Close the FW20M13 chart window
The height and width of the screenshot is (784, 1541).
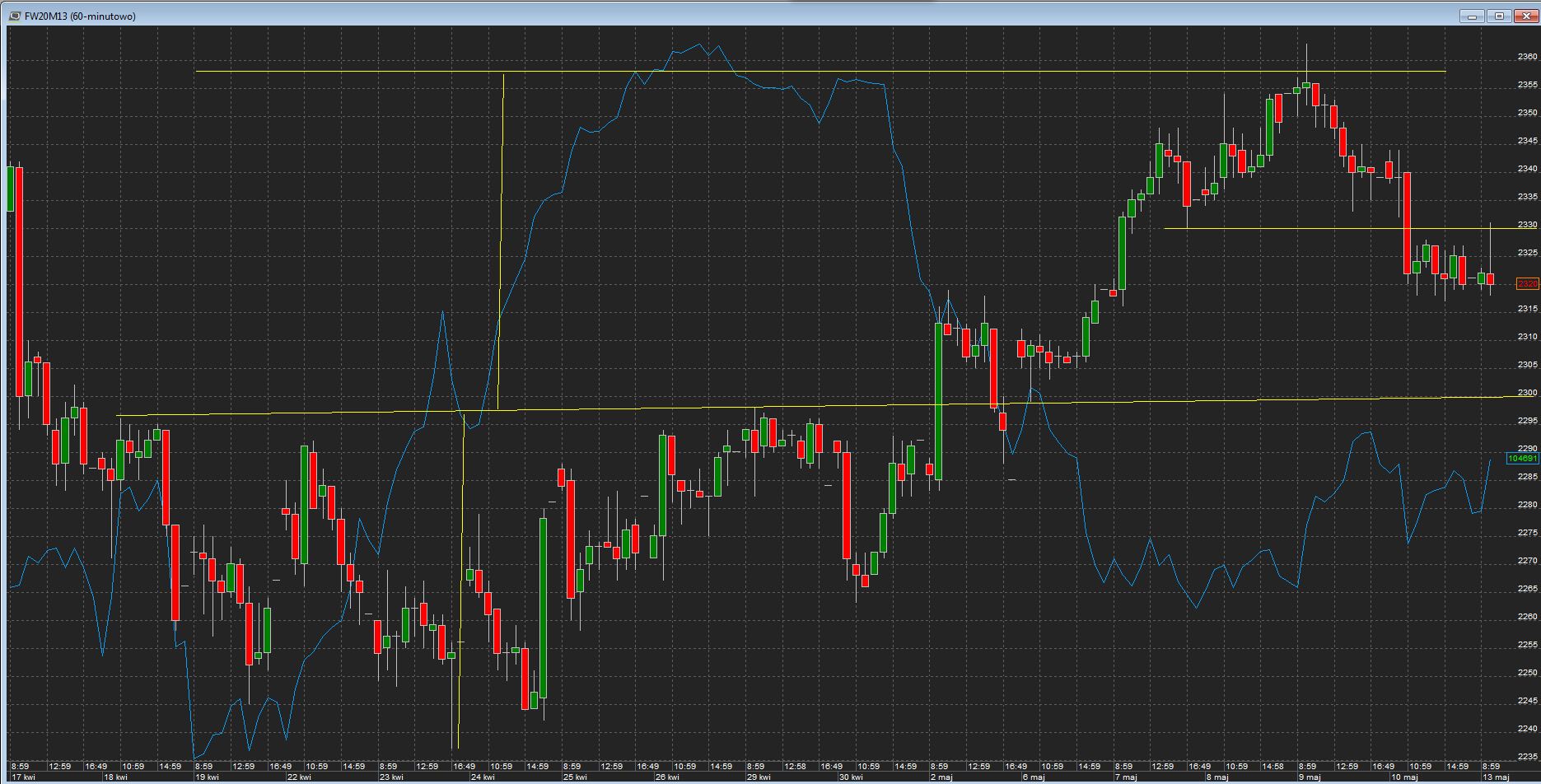pos(1525,16)
